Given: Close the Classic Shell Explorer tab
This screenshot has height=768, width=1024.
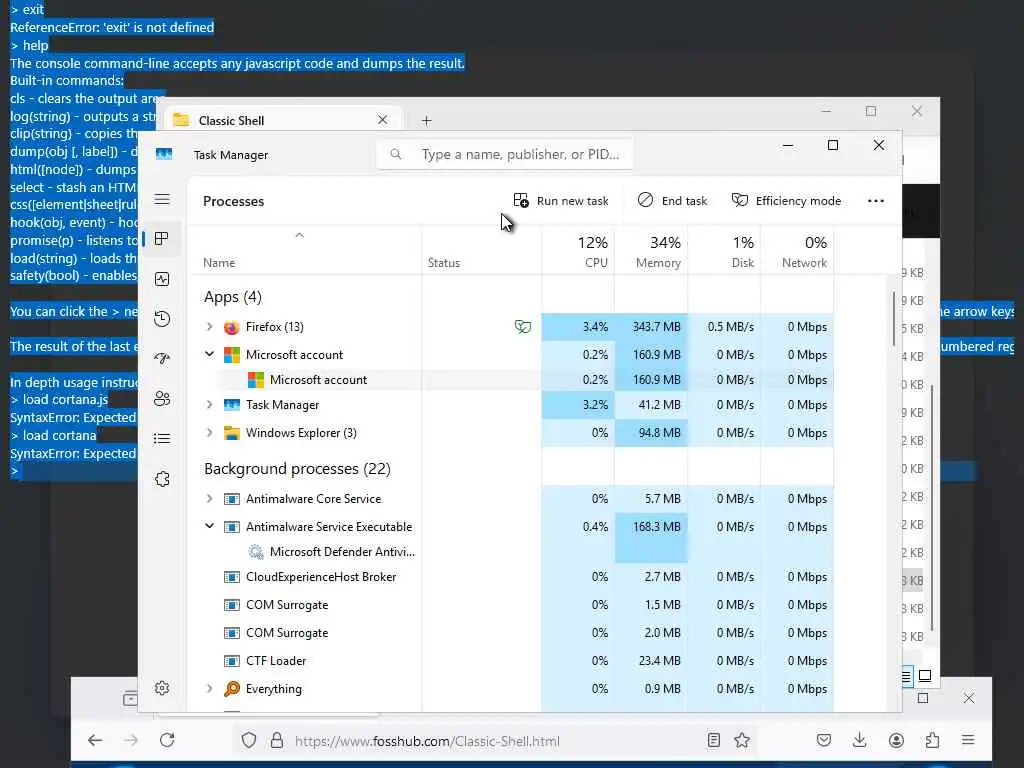Looking at the screenshot, I should (383, 120).
